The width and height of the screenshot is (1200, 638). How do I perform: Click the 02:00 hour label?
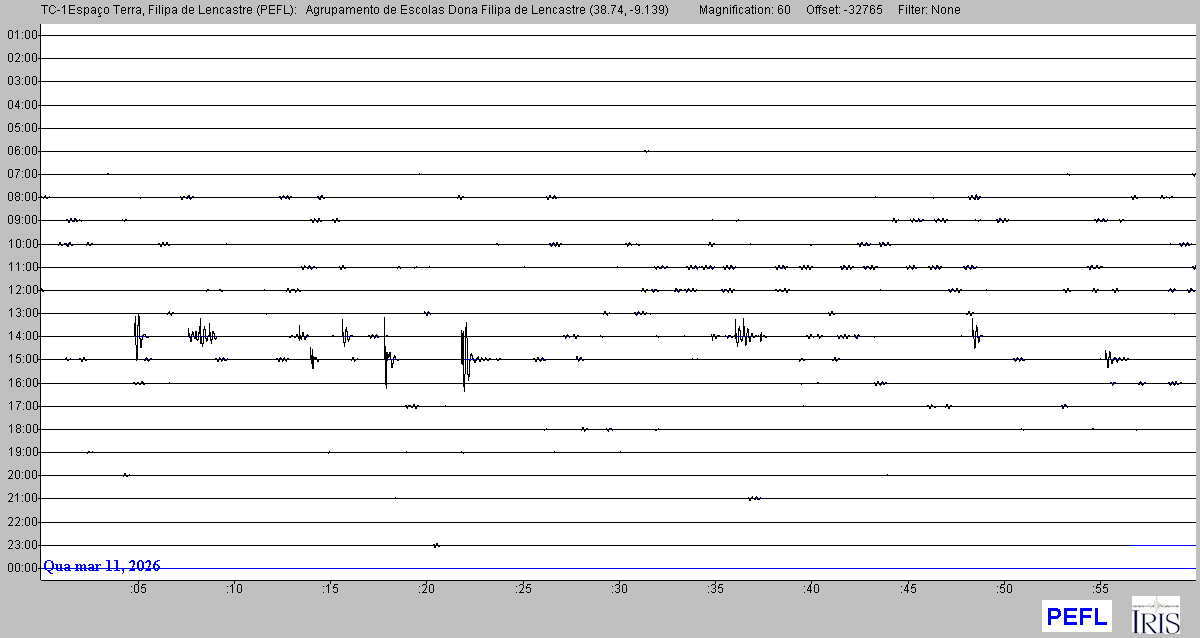(22, 58)
